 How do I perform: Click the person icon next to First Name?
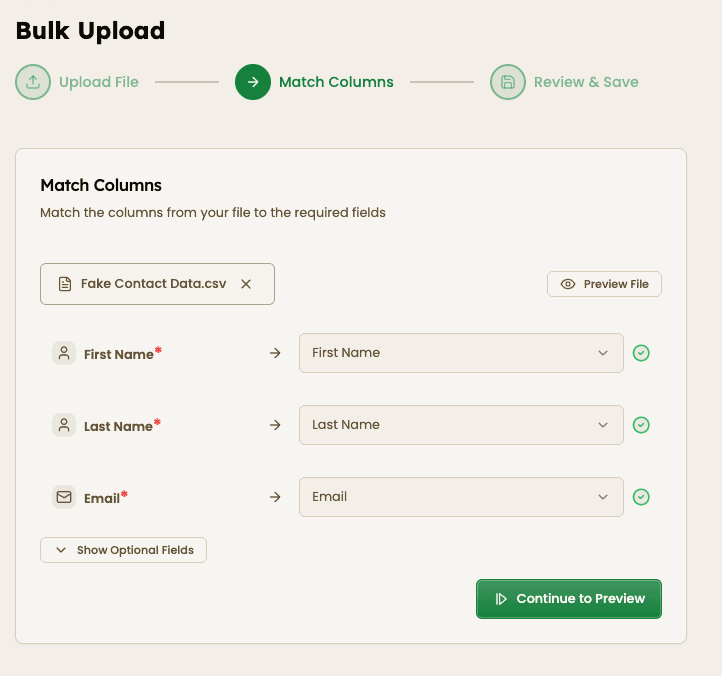[64, 353]
